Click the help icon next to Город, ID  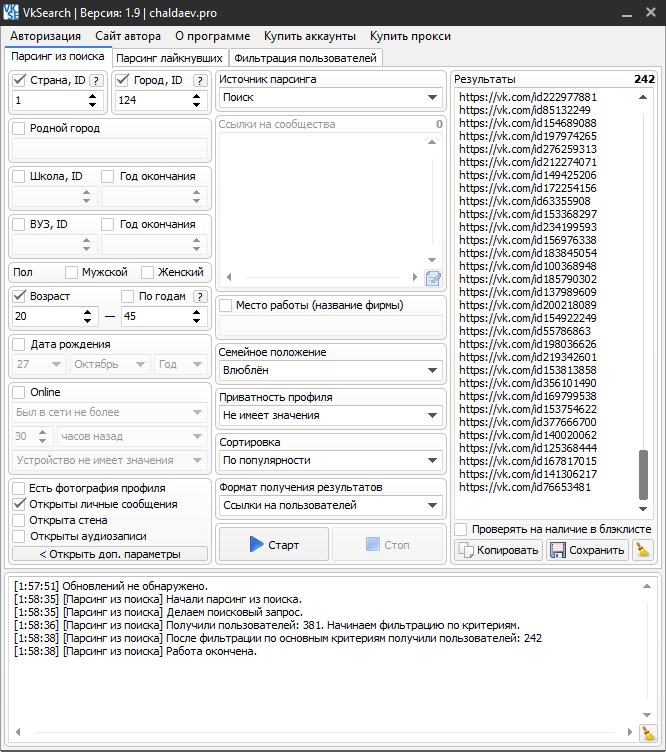click(197, 81)
